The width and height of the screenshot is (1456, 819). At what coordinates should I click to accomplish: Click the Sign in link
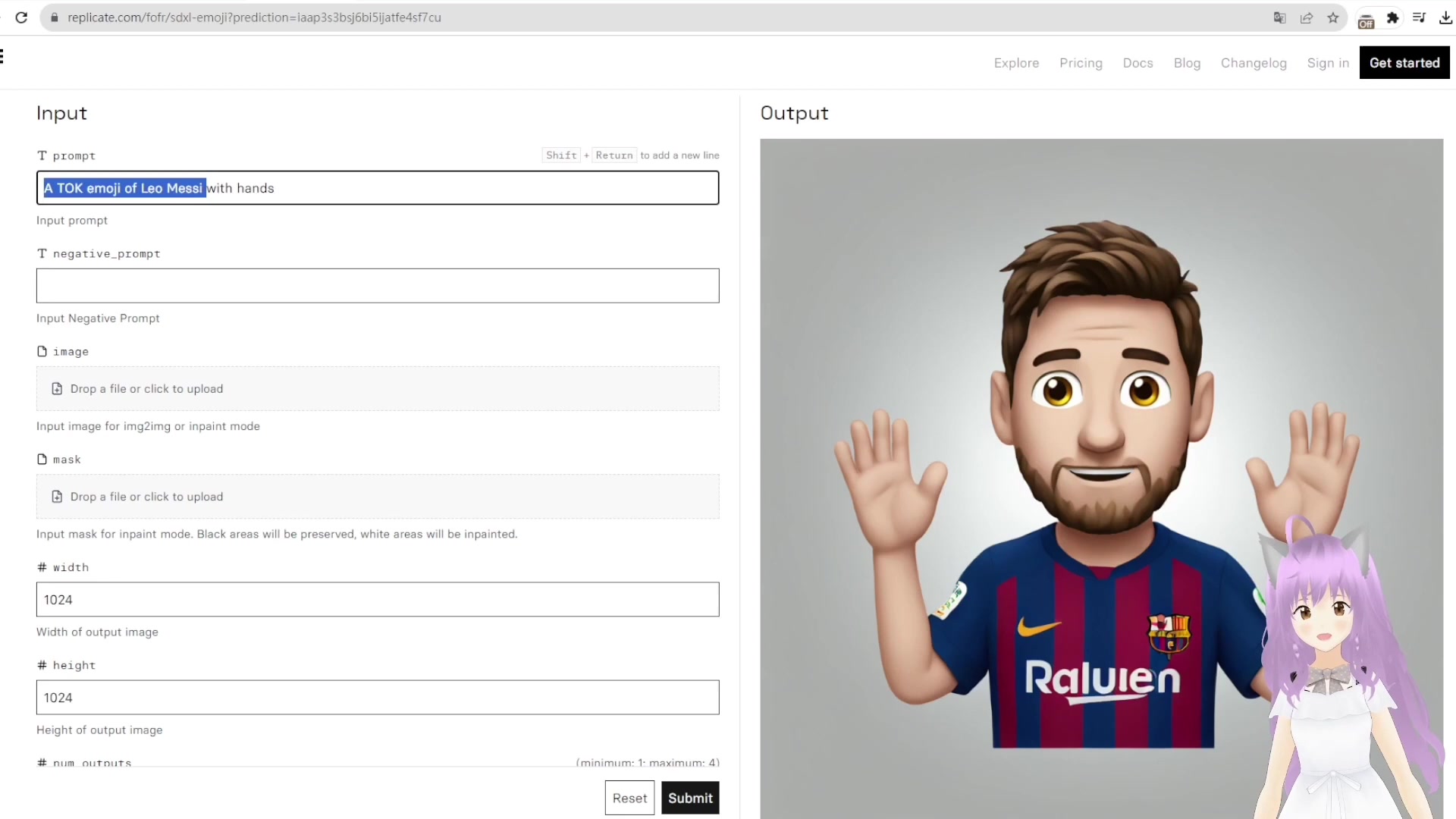point(1328,63)
